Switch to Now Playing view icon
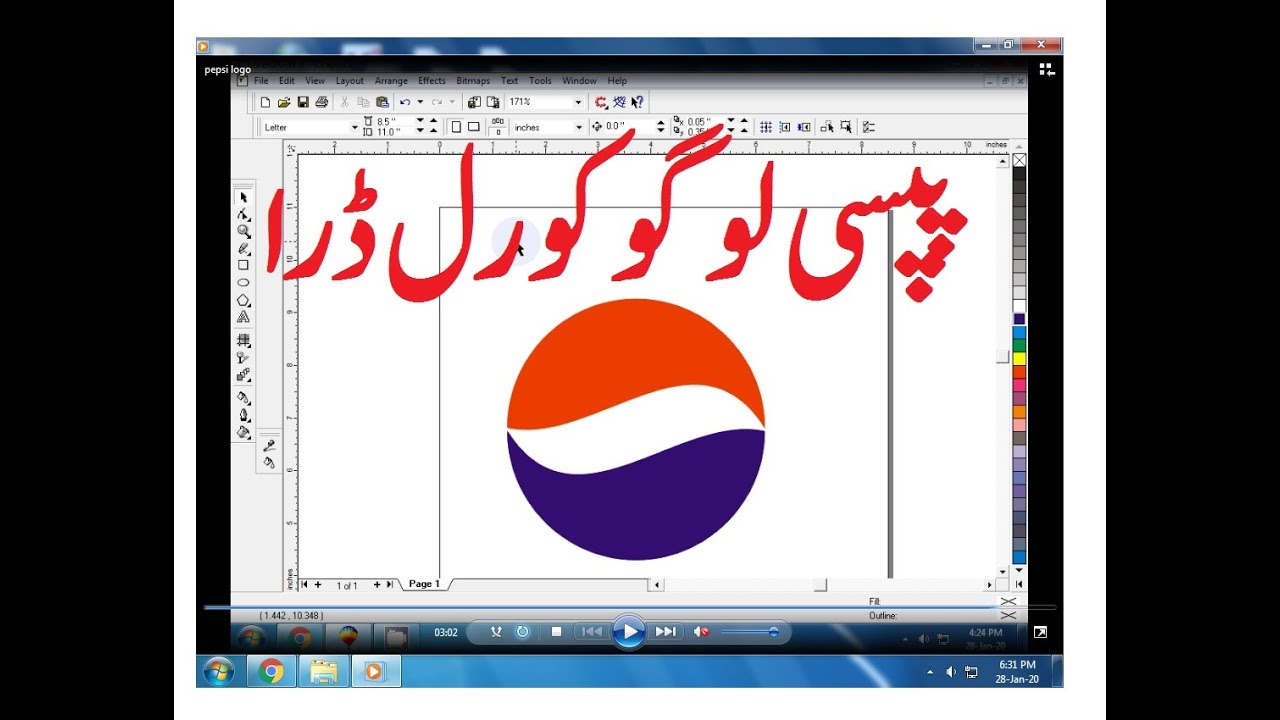 (x=1046, y=69)
